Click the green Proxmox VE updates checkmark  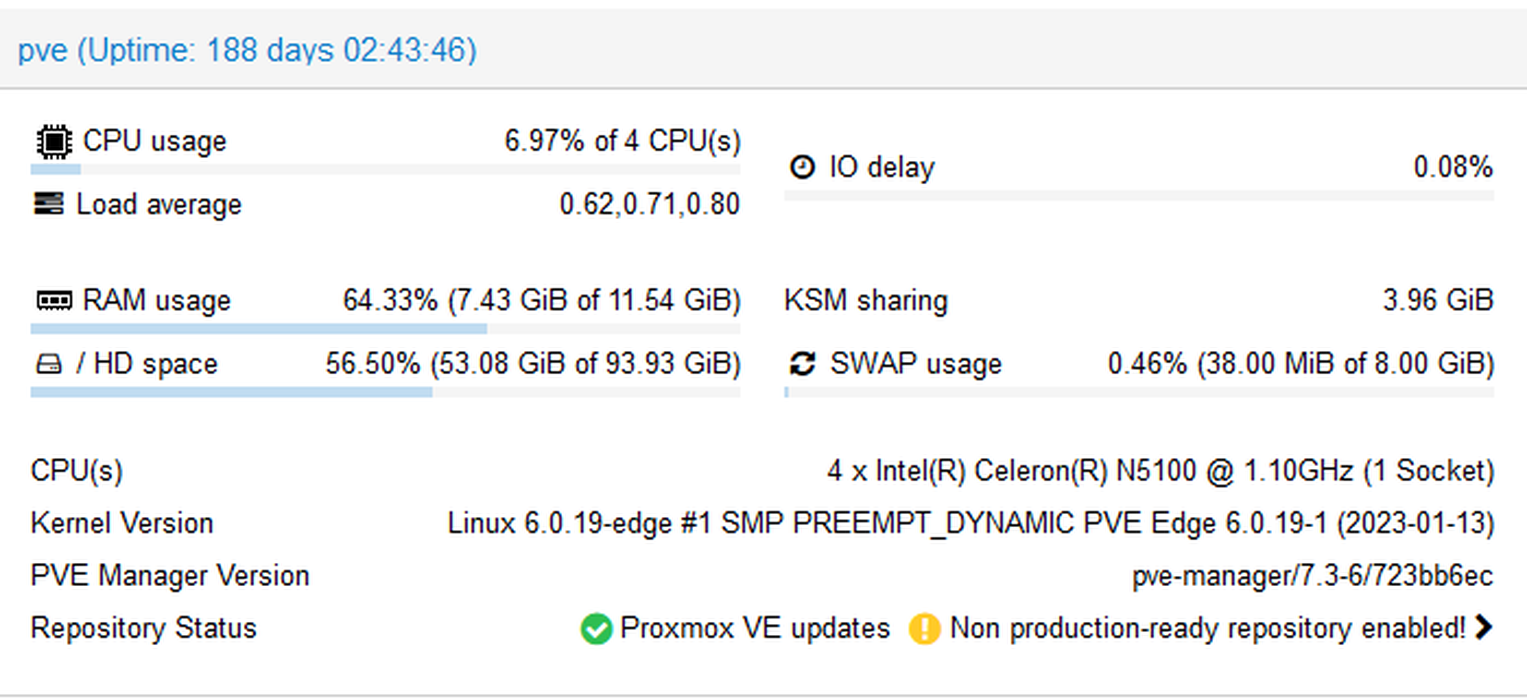(x=596, y=629)
